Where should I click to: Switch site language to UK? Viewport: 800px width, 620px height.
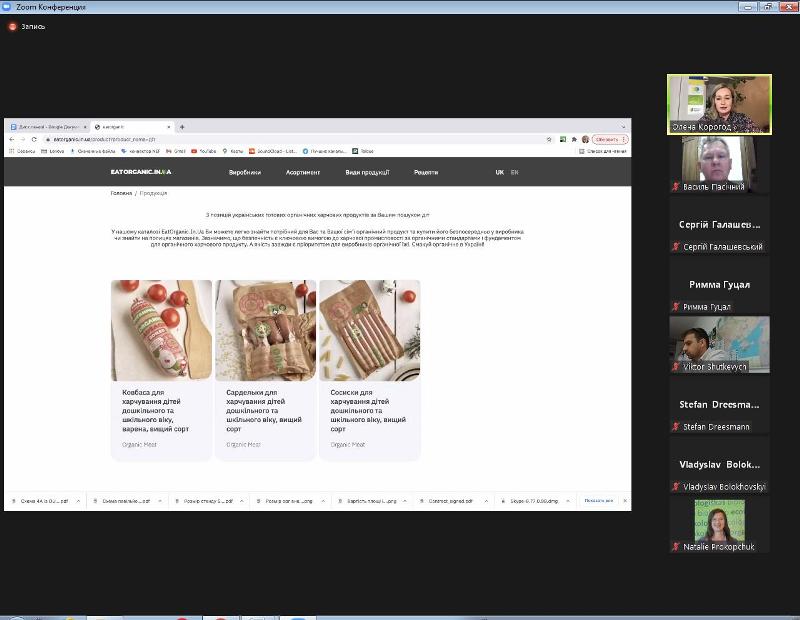coord(499,172)
